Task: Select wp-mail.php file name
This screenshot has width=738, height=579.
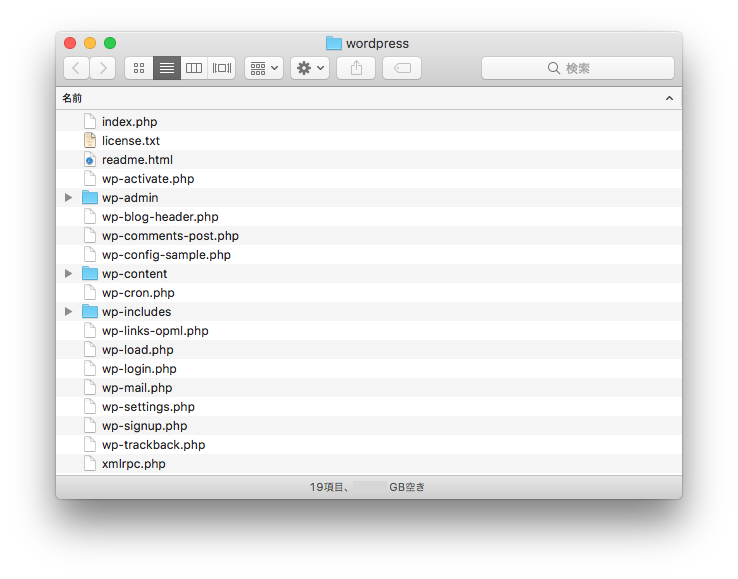Action: click(x=137, y=388)
